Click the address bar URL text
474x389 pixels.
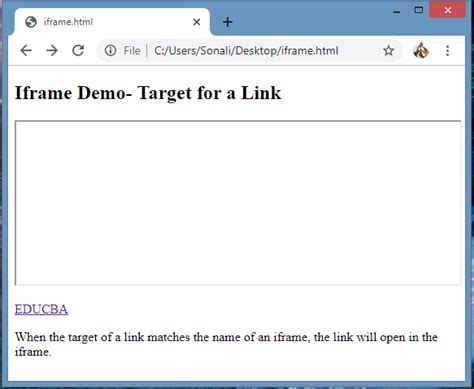point(246,51)
